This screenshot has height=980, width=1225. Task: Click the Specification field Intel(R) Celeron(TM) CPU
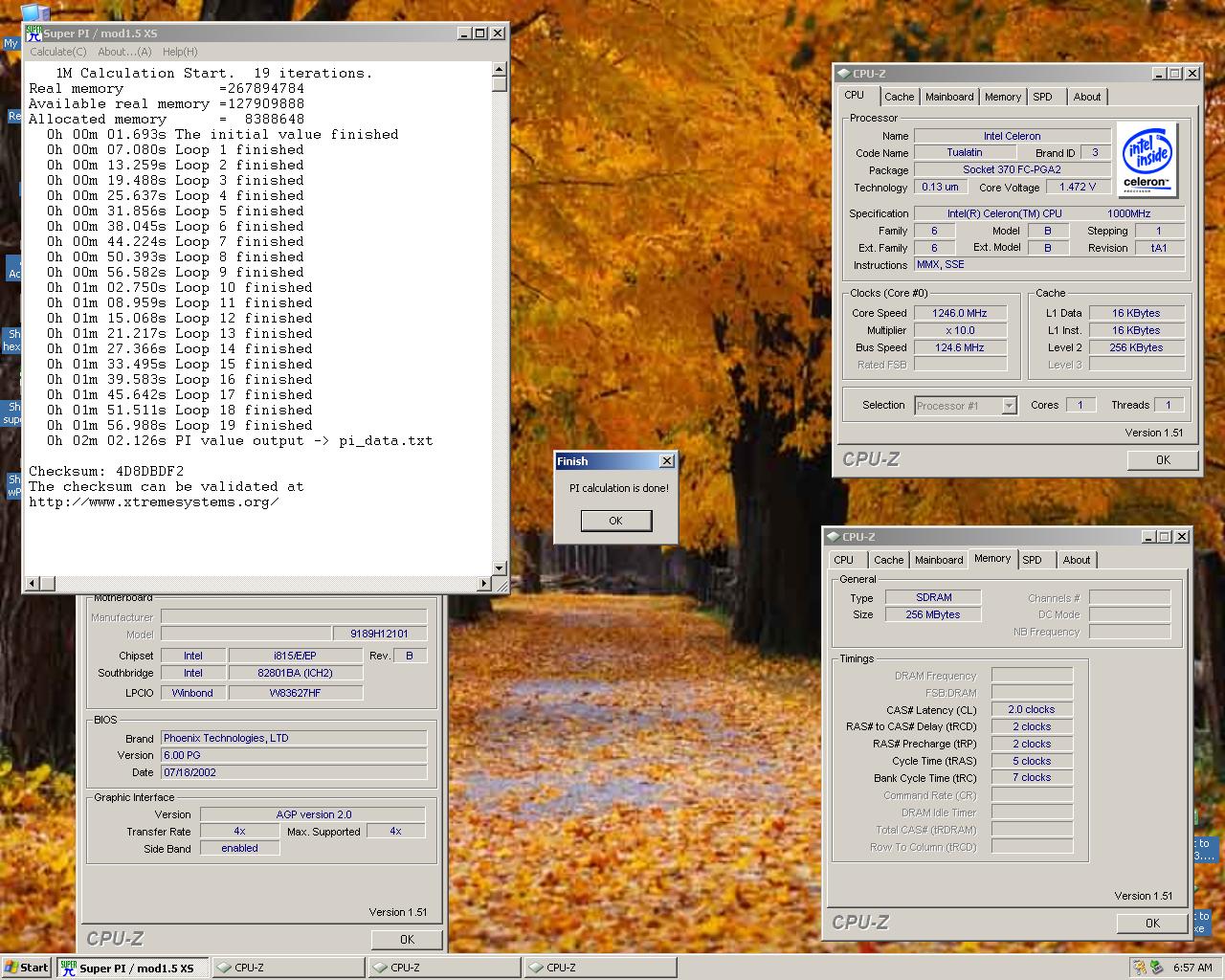point(1049,213)
